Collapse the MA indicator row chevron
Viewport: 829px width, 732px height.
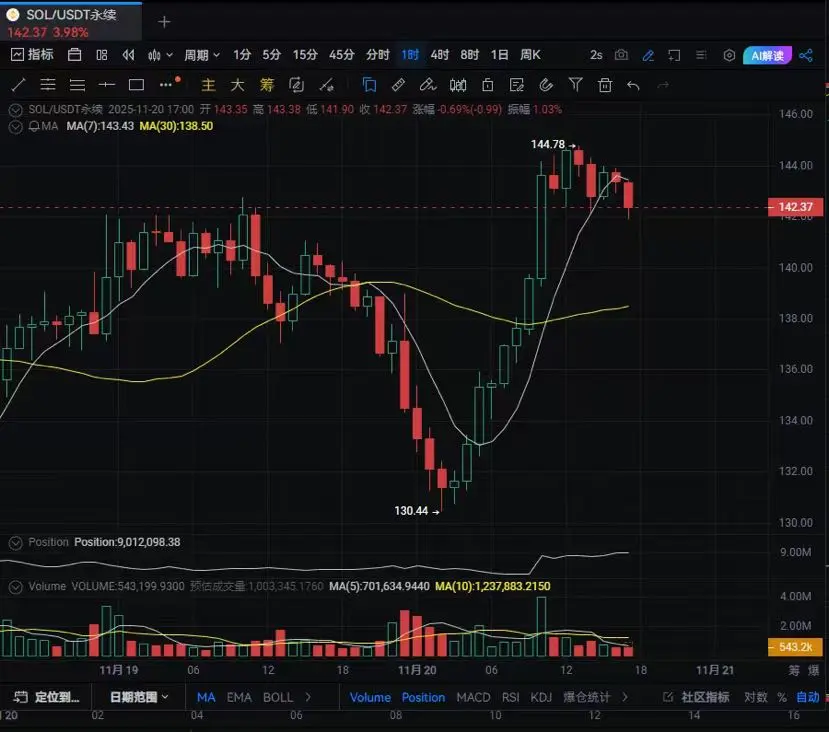16,126
